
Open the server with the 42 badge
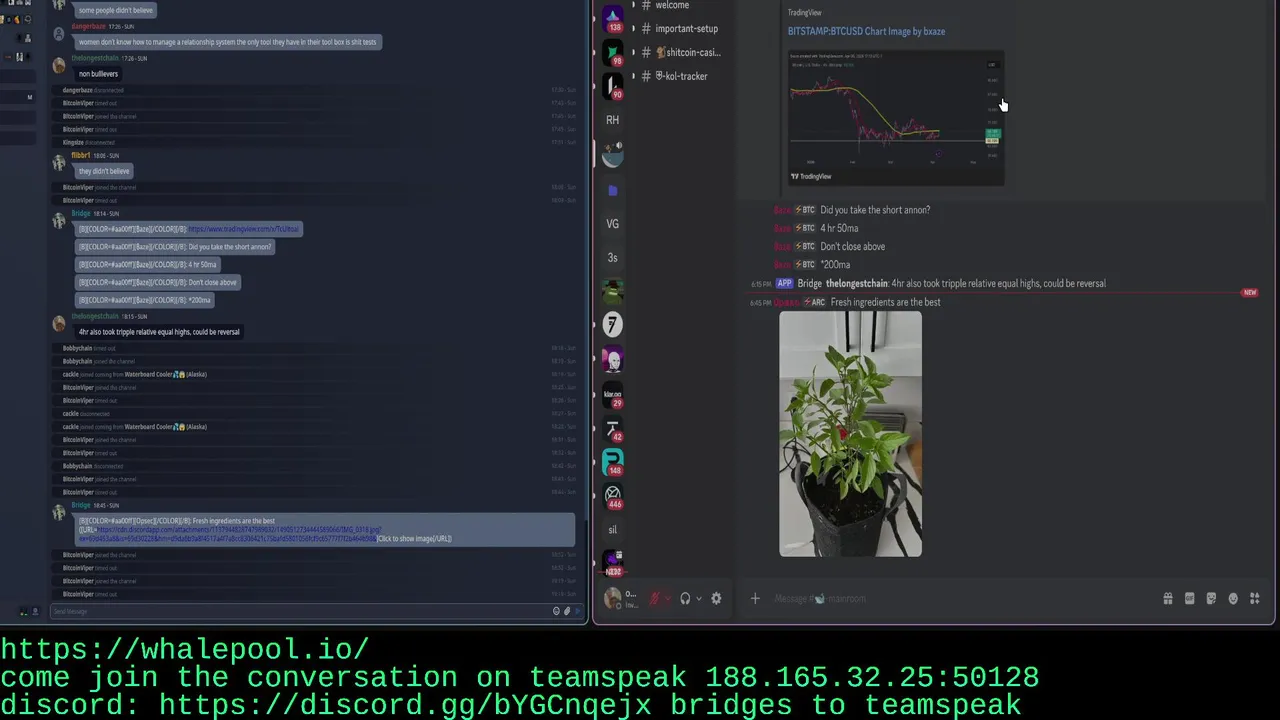613,429
